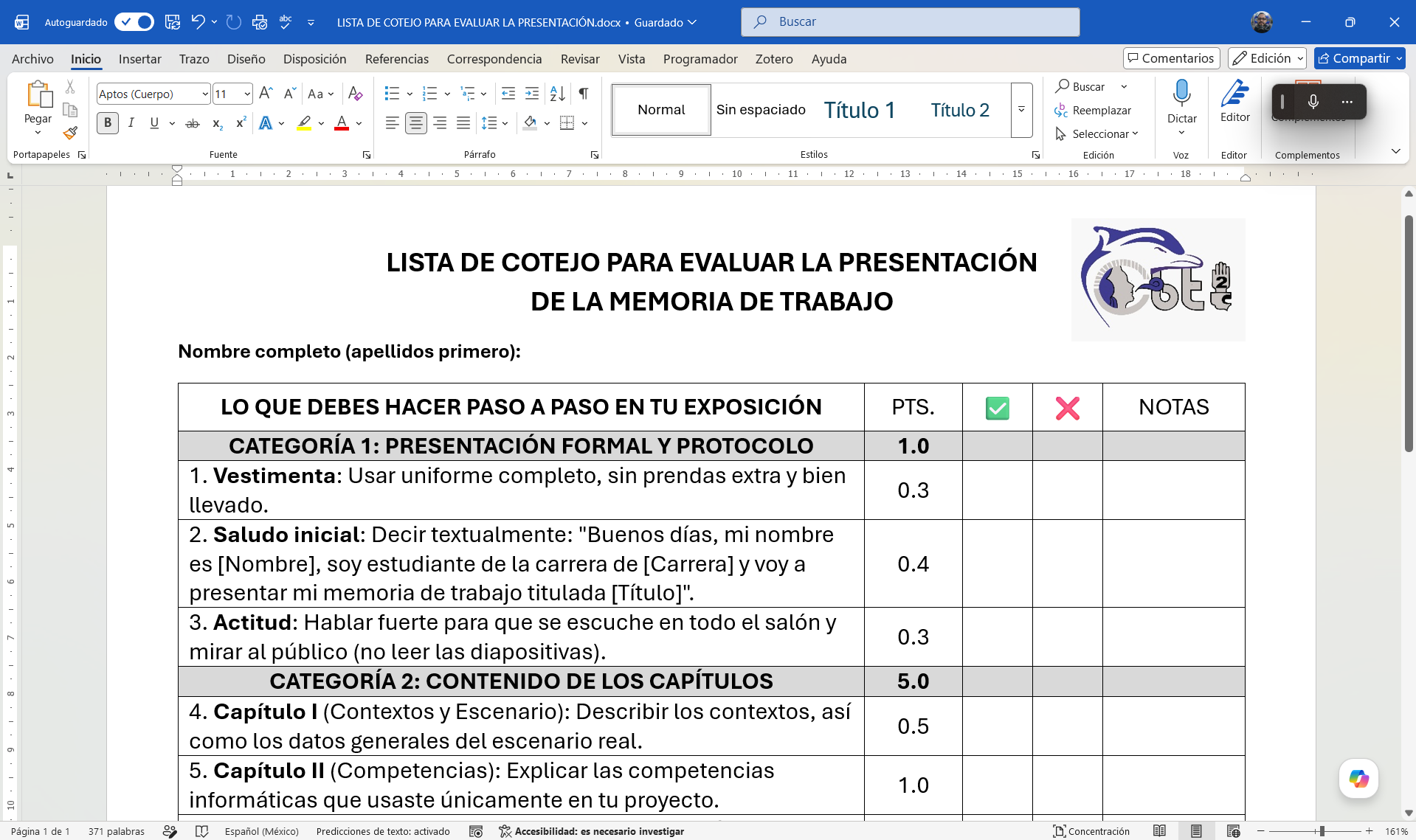The width and height of the screenshot is (1416, 840).
Task: Open the font size dropdown
Action: [x=246, y=94]
